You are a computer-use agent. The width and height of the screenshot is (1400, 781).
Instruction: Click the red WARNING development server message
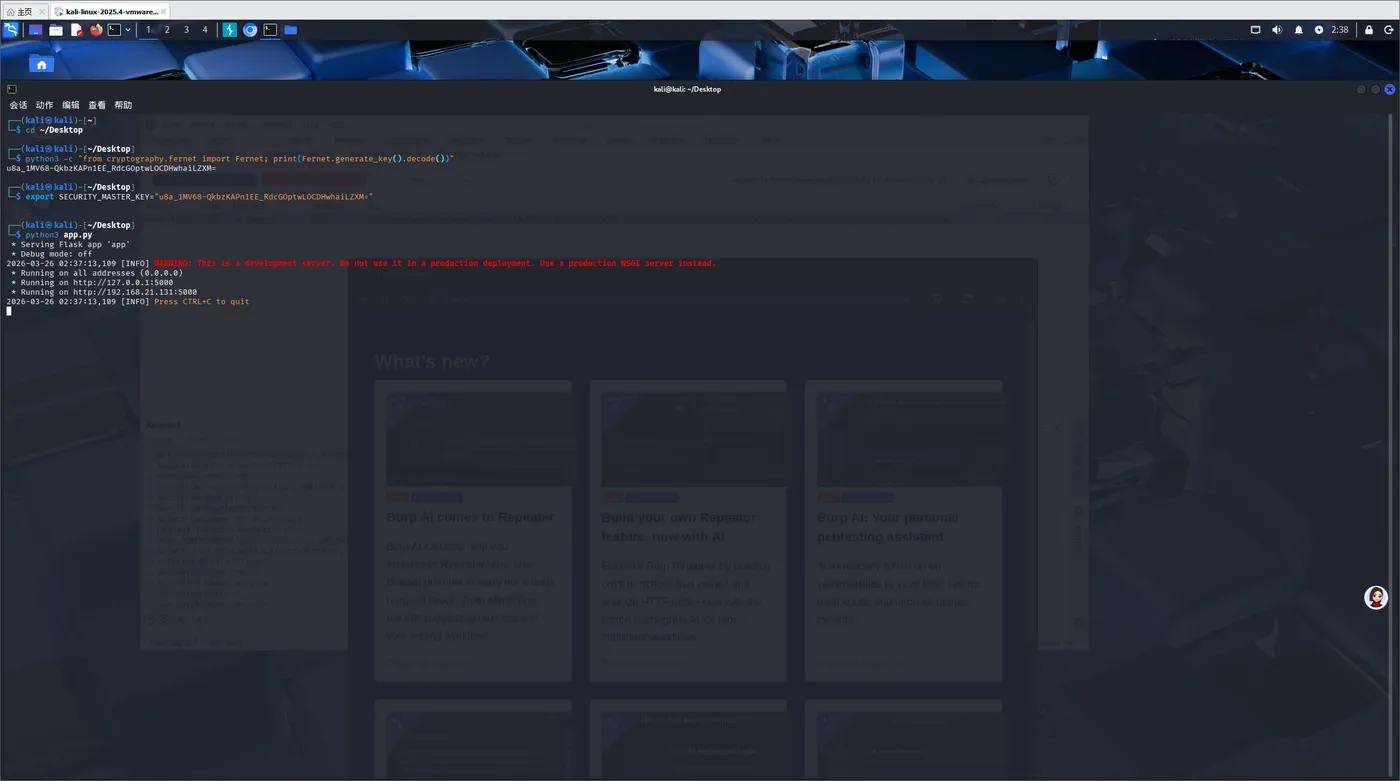[x=435, y=263]
